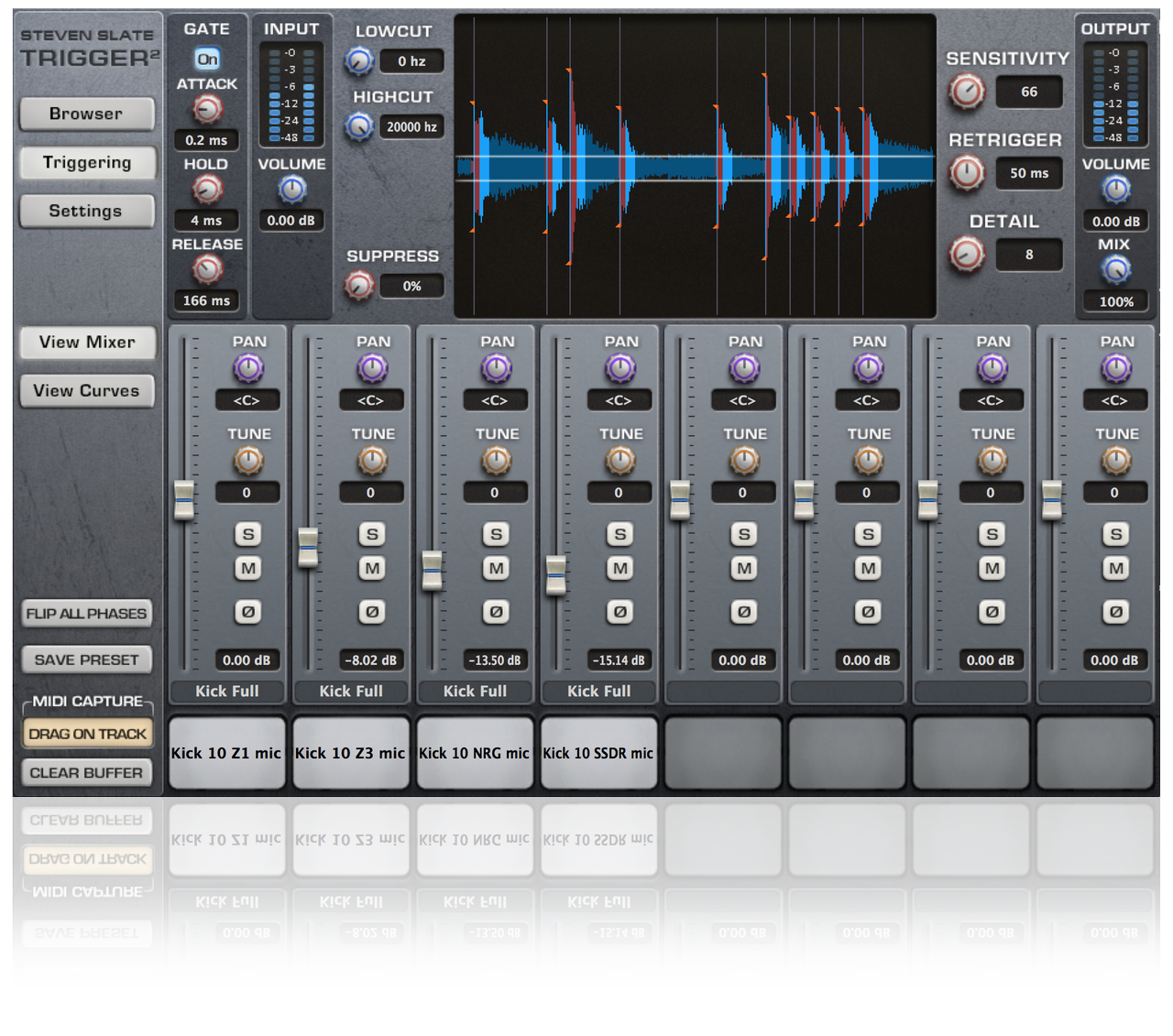Solo the Kick 10 SSDR mic channel
Viewport: 1173px width, 1036px height.
tap(620, 534)
